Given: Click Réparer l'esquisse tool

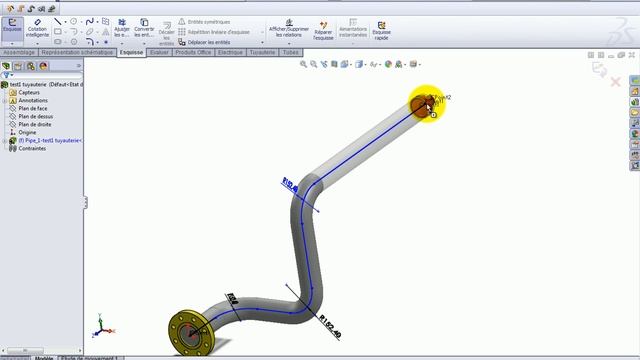Looking at the screenshot, I should pos(323,31).
